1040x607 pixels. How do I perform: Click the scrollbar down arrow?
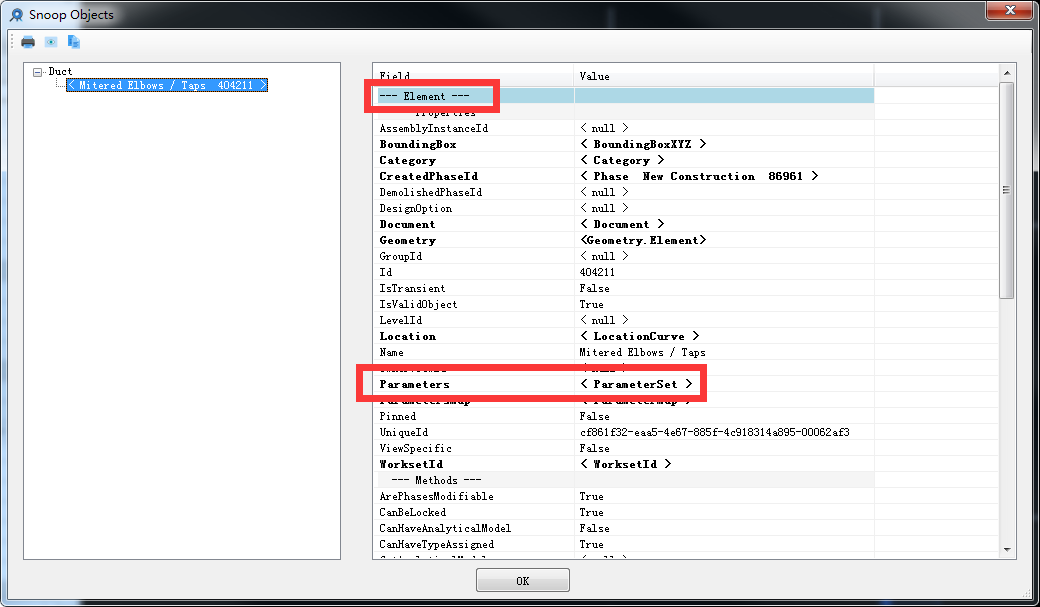click(1007, 549)
